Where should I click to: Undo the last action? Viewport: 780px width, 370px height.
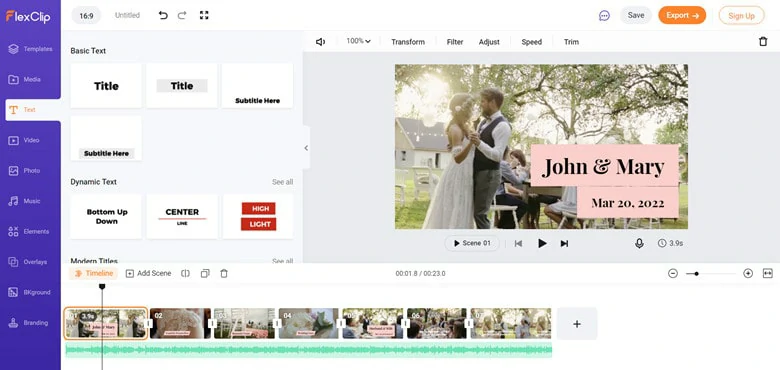[x=163, y=15]
